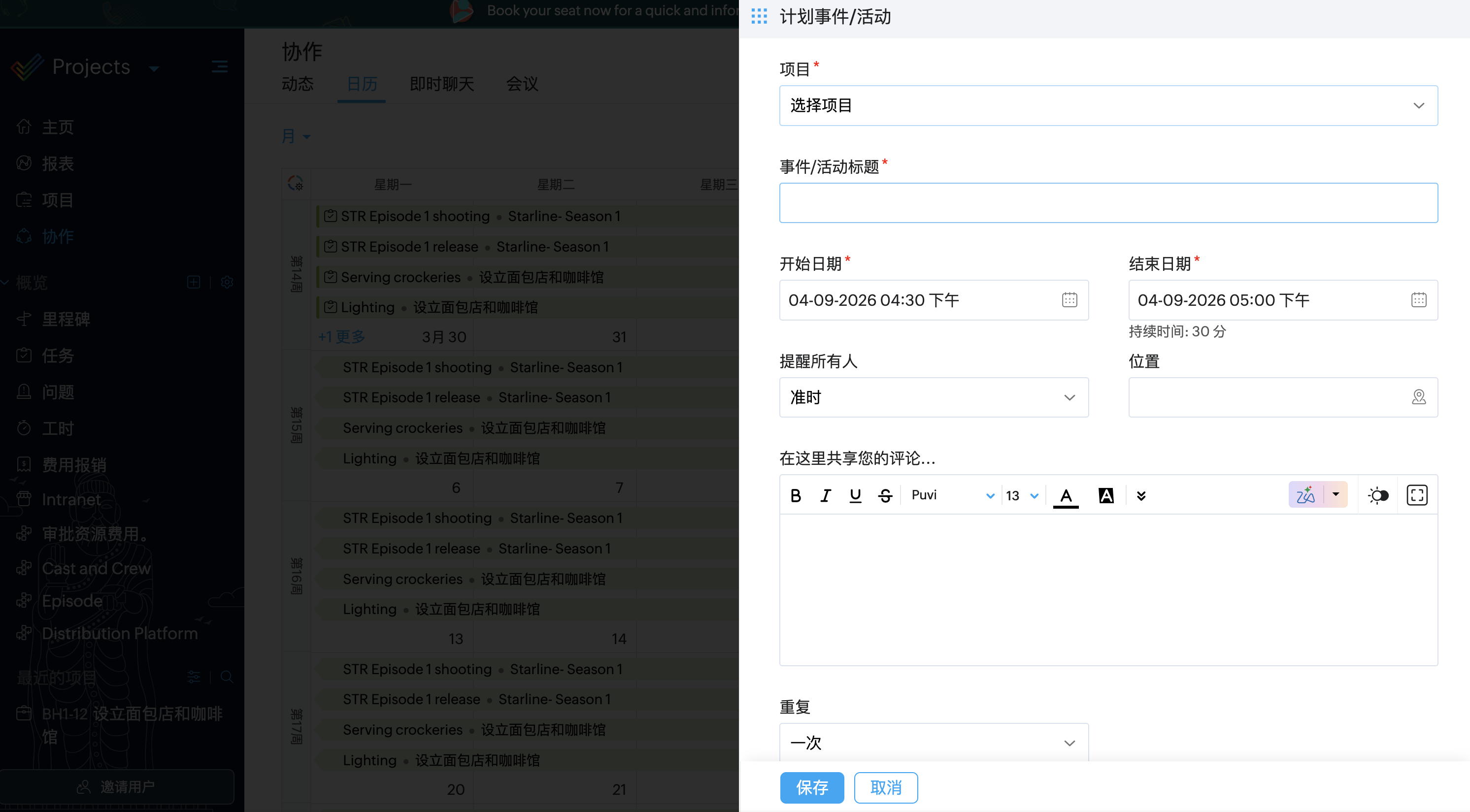Open start date calendar picker icon

click(x=1069, y=300)
